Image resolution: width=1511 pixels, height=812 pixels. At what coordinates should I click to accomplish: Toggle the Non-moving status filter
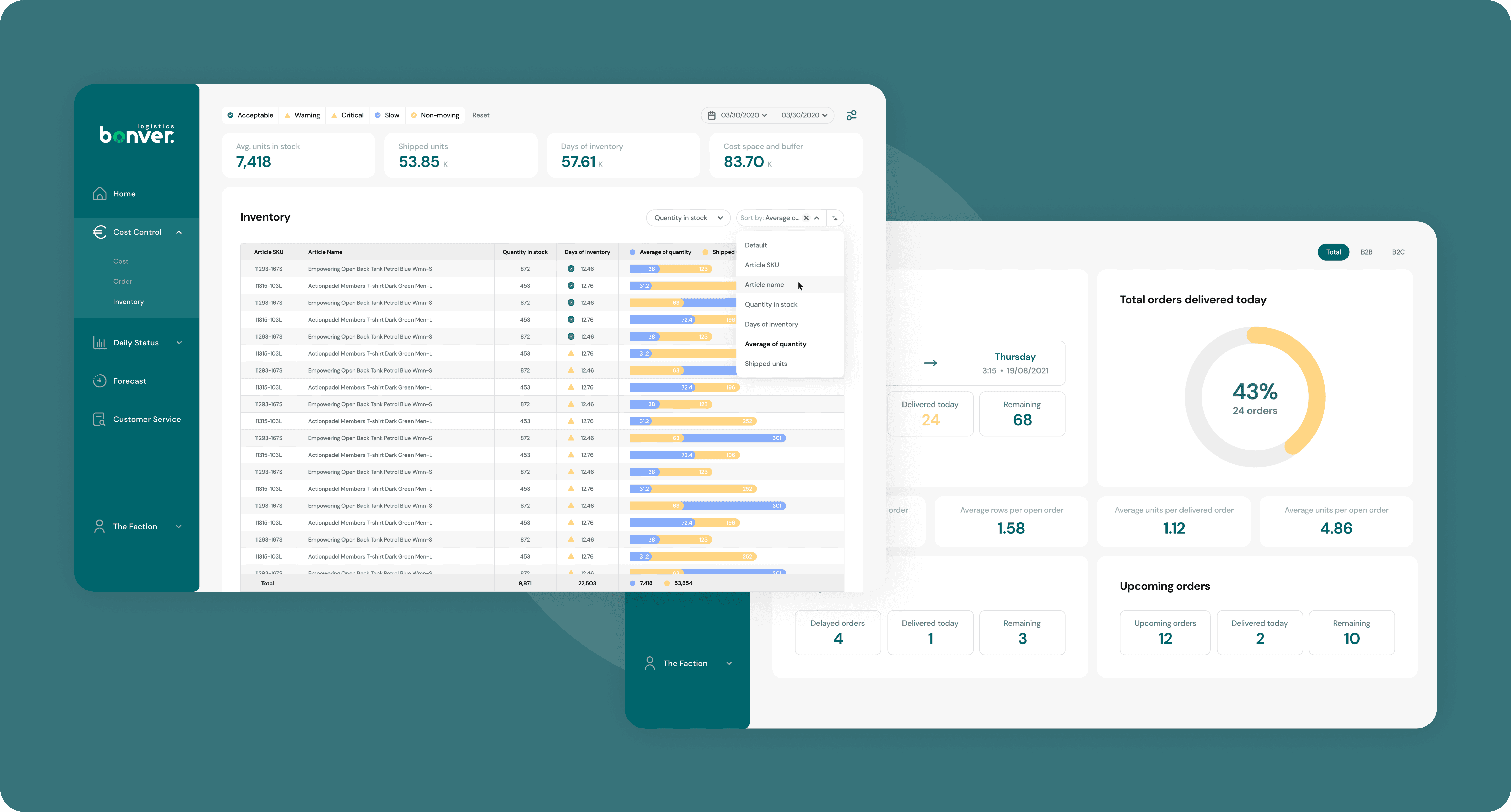435,115
